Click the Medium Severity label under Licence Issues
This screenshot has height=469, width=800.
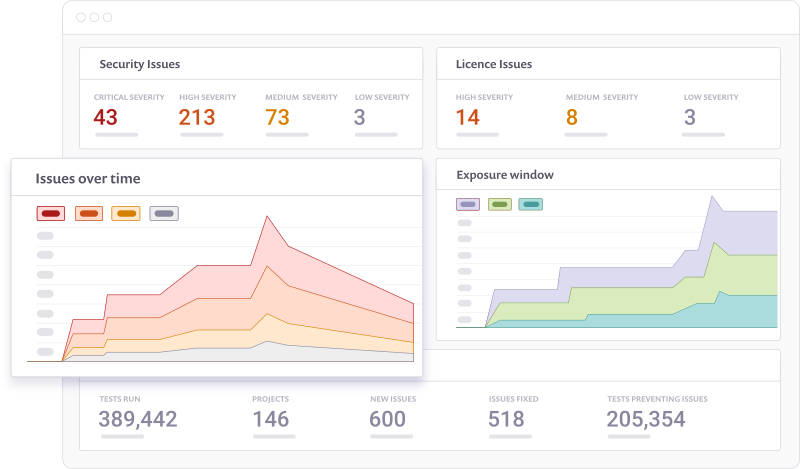pos(602,97)
